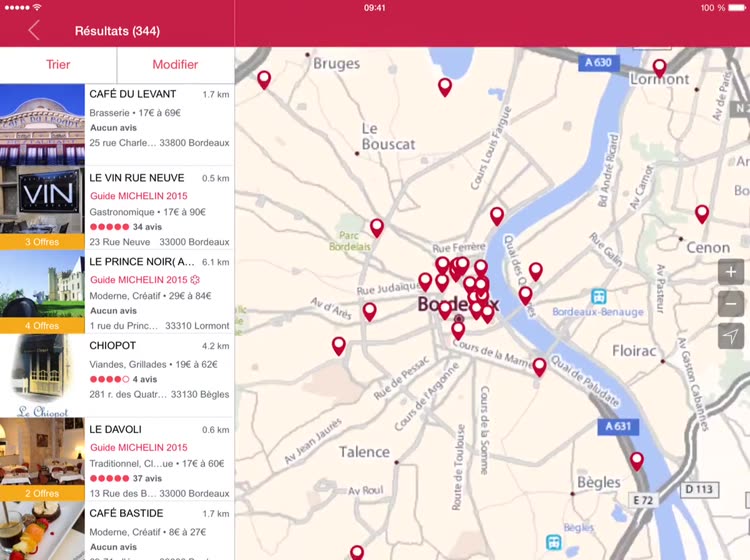Tap the Bordeaux-Benauge tram station icon
The height and width of the screenshot is (560, 750).
pyautogui.click(x=598, y=296)
